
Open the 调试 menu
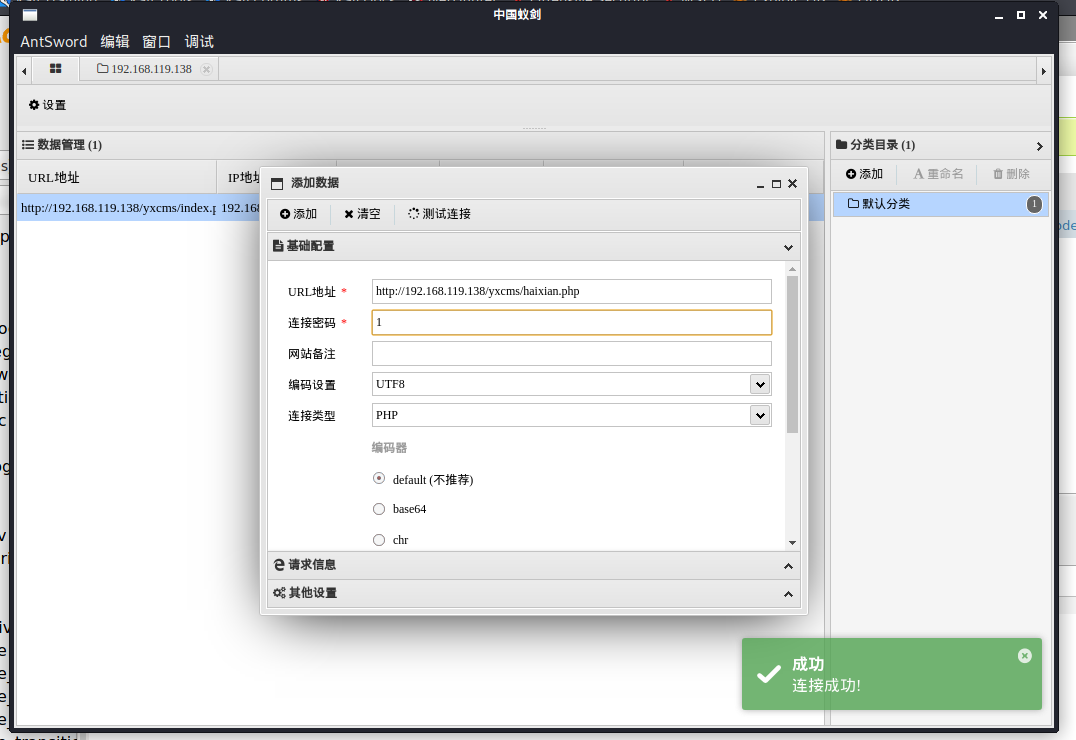click(x=199, y=42)
